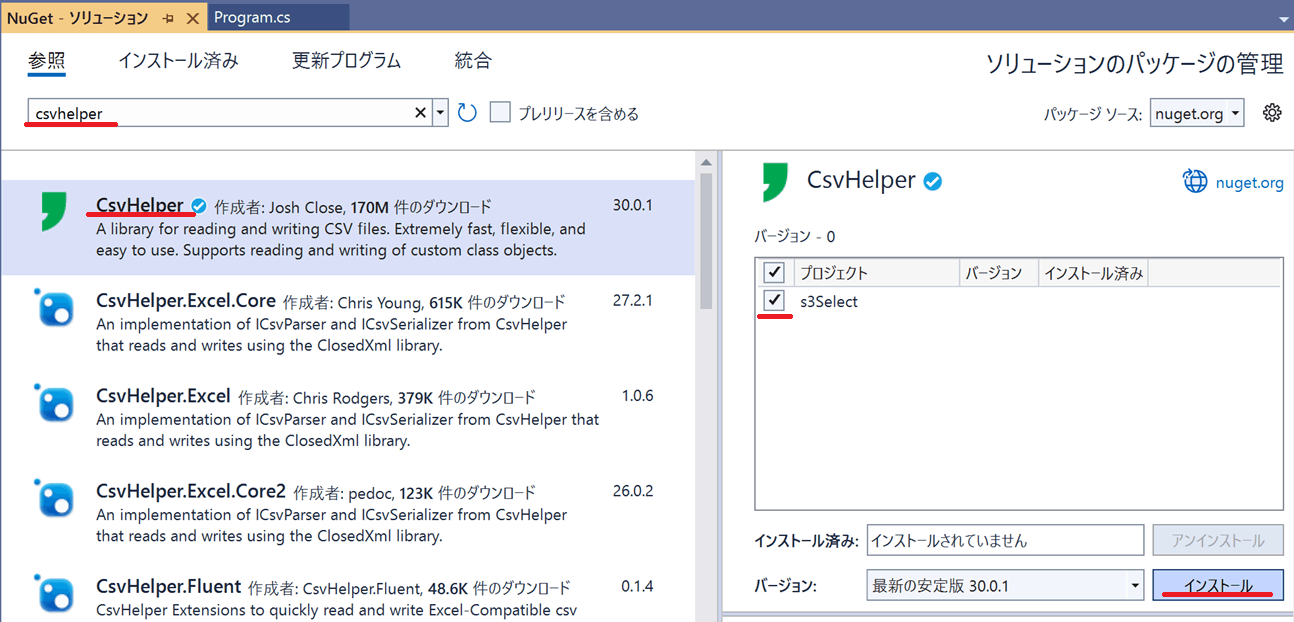Clear the csvhelper search text
The height and width of the screenshot is (622, 1294).
tap(421, 113)
